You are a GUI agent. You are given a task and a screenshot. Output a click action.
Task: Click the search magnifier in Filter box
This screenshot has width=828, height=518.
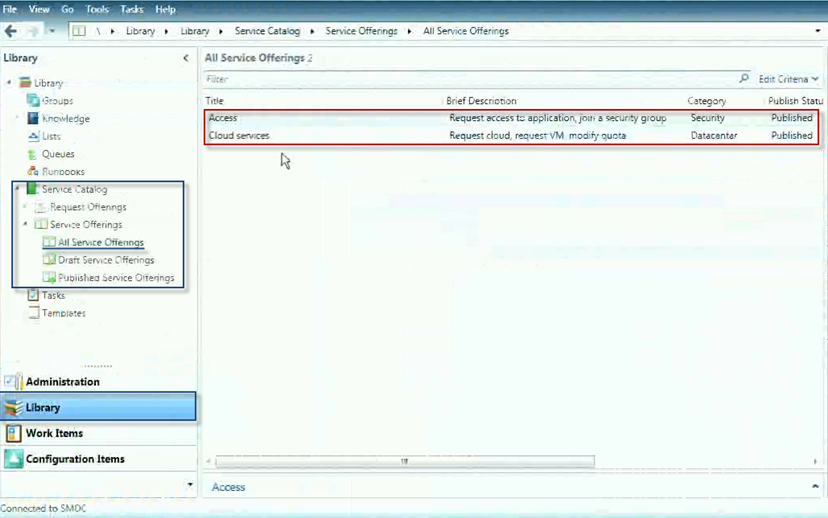pyautogui.click(x=743, y=78)
